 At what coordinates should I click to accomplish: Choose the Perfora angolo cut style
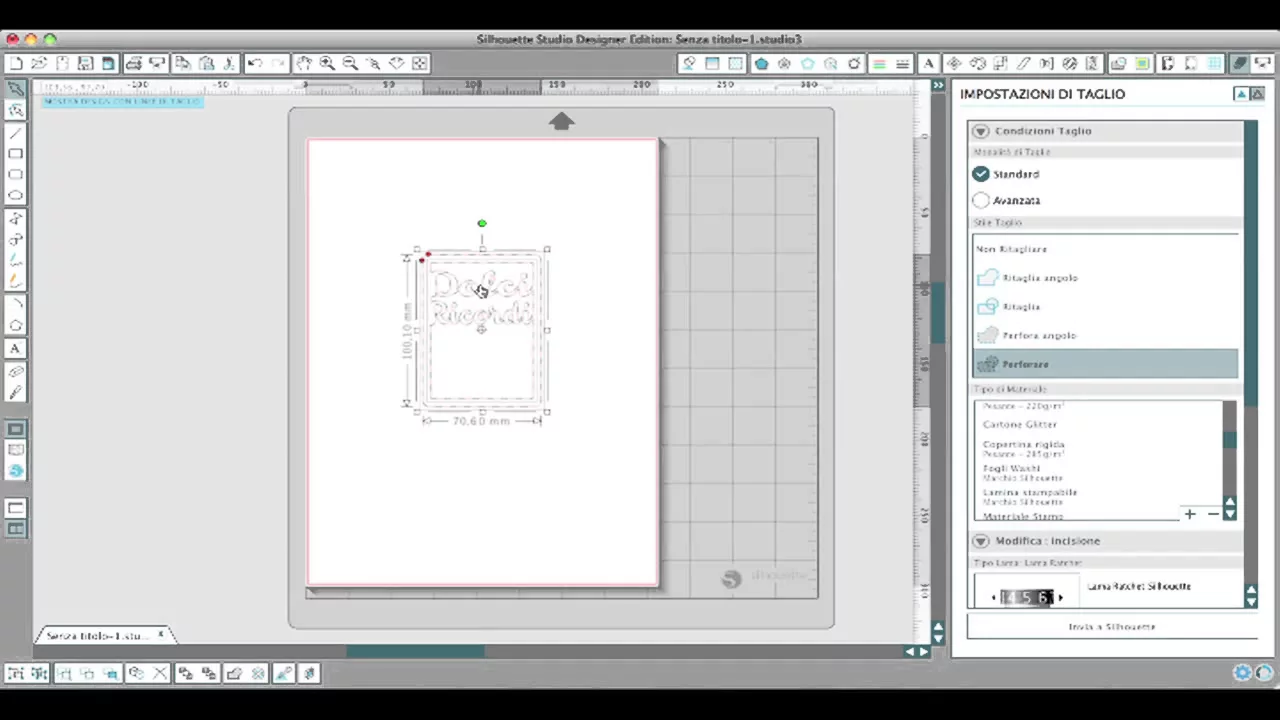[x=1106, y=335]
